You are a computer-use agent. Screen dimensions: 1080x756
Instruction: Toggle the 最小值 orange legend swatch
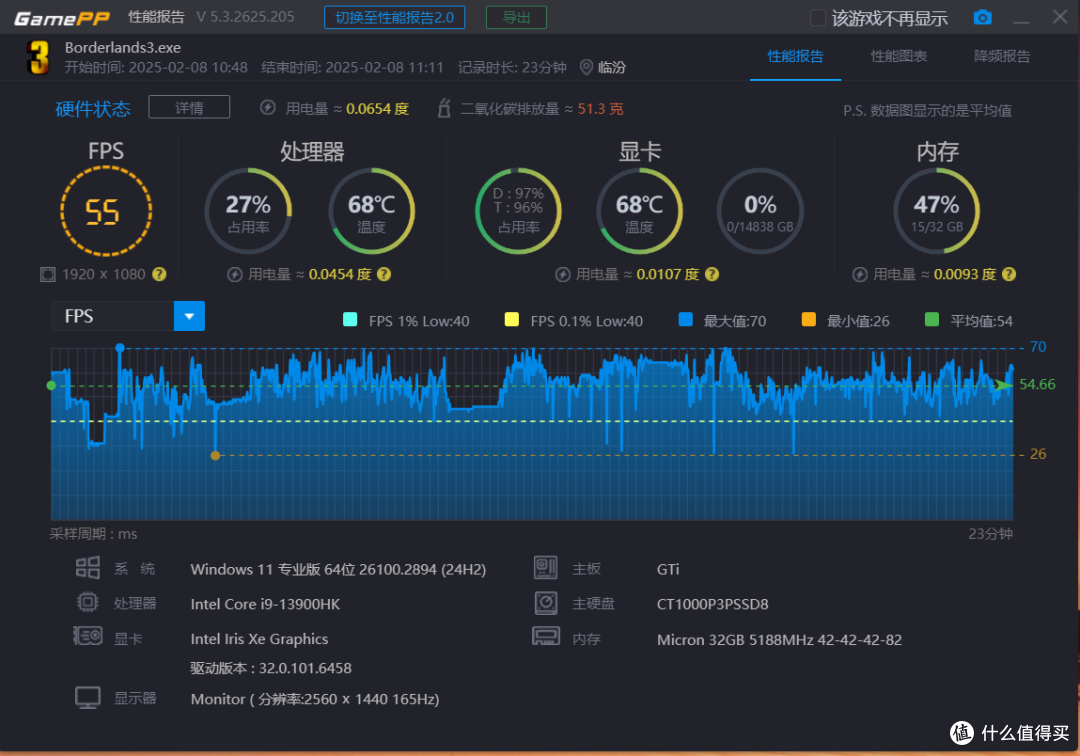pos(809,319)
